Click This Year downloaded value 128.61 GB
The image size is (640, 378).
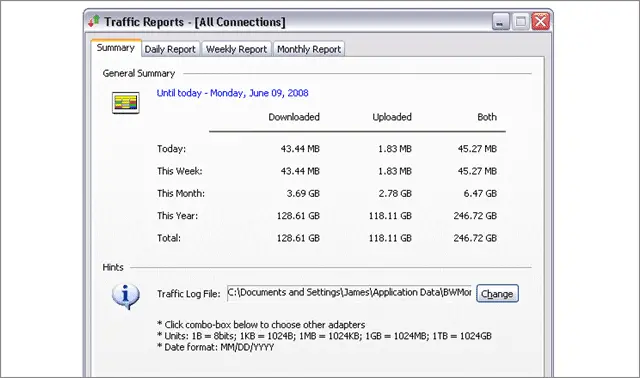[x=298, y=216]
